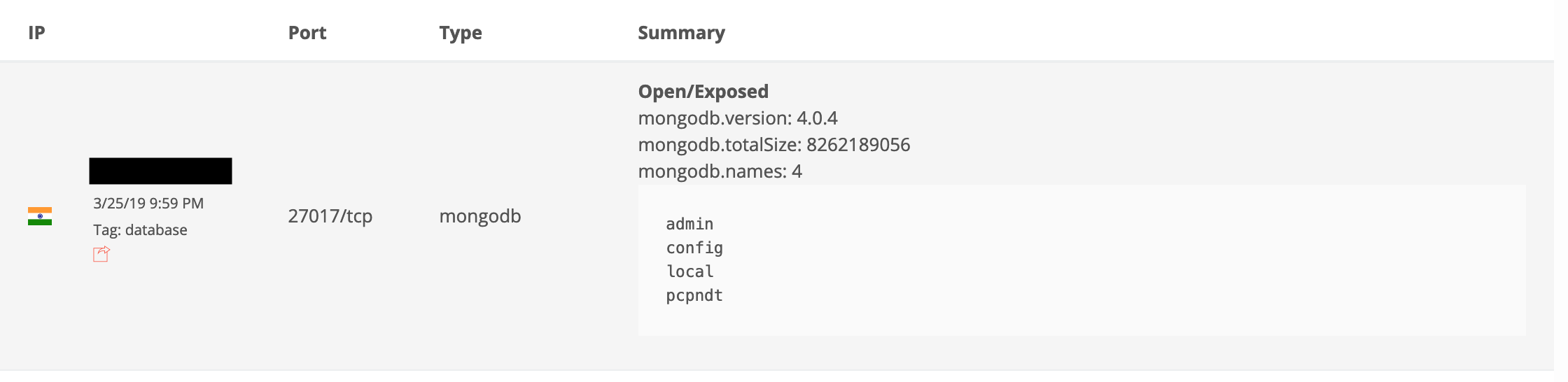Click the Open/Exposed heading
Image resolution: width=1568 pixels, height=382 pixels.
pyautogui.click(x=703, y=92)
